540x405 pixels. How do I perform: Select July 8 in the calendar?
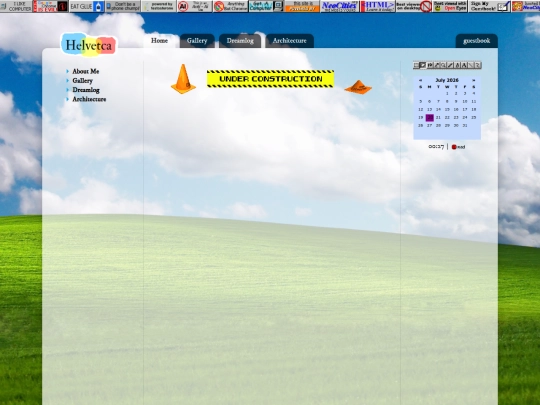point(447,101)
